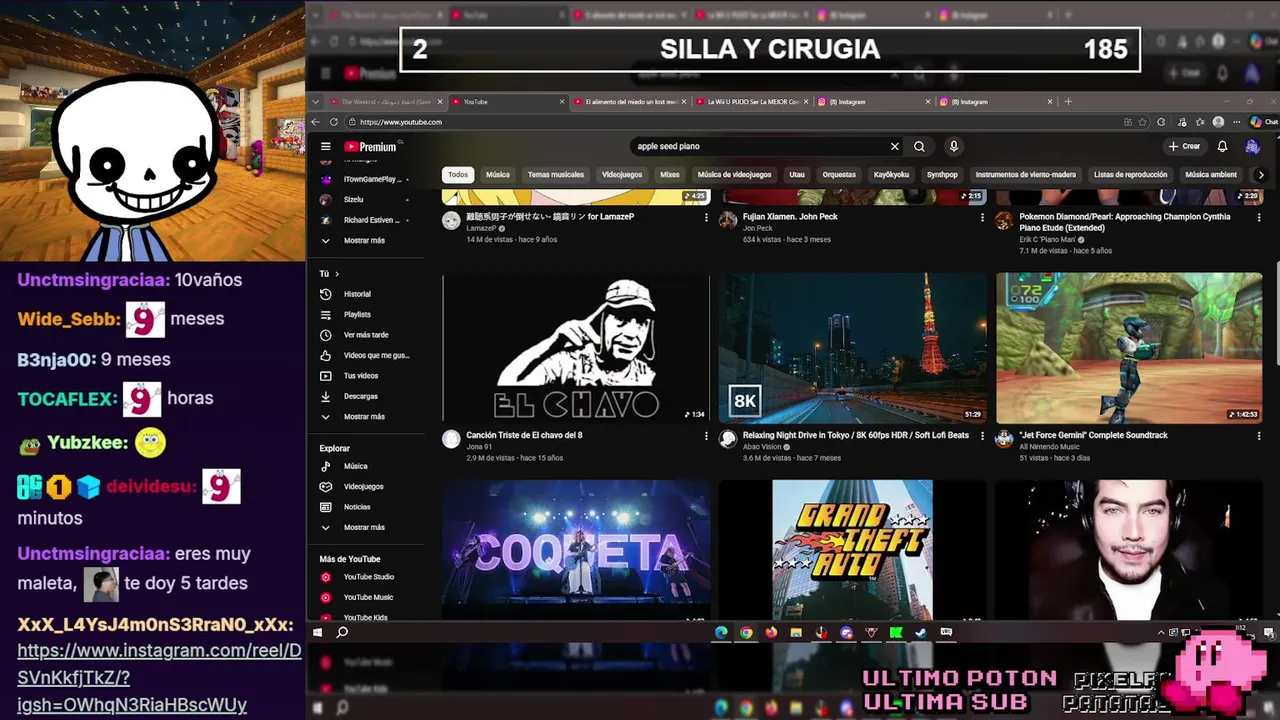Play the El Chavo video thumbnail
The height and width of the screenshot is (720, 1280).
tap(576, 348)
